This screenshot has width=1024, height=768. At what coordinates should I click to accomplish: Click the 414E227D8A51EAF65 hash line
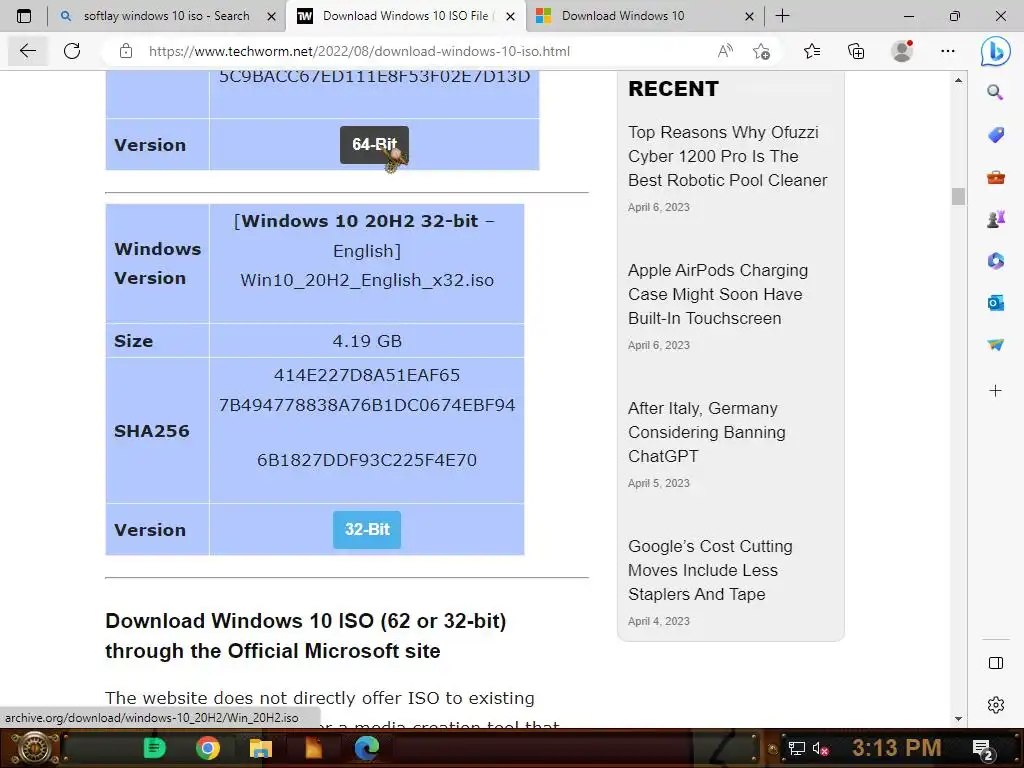coord(367,375)
